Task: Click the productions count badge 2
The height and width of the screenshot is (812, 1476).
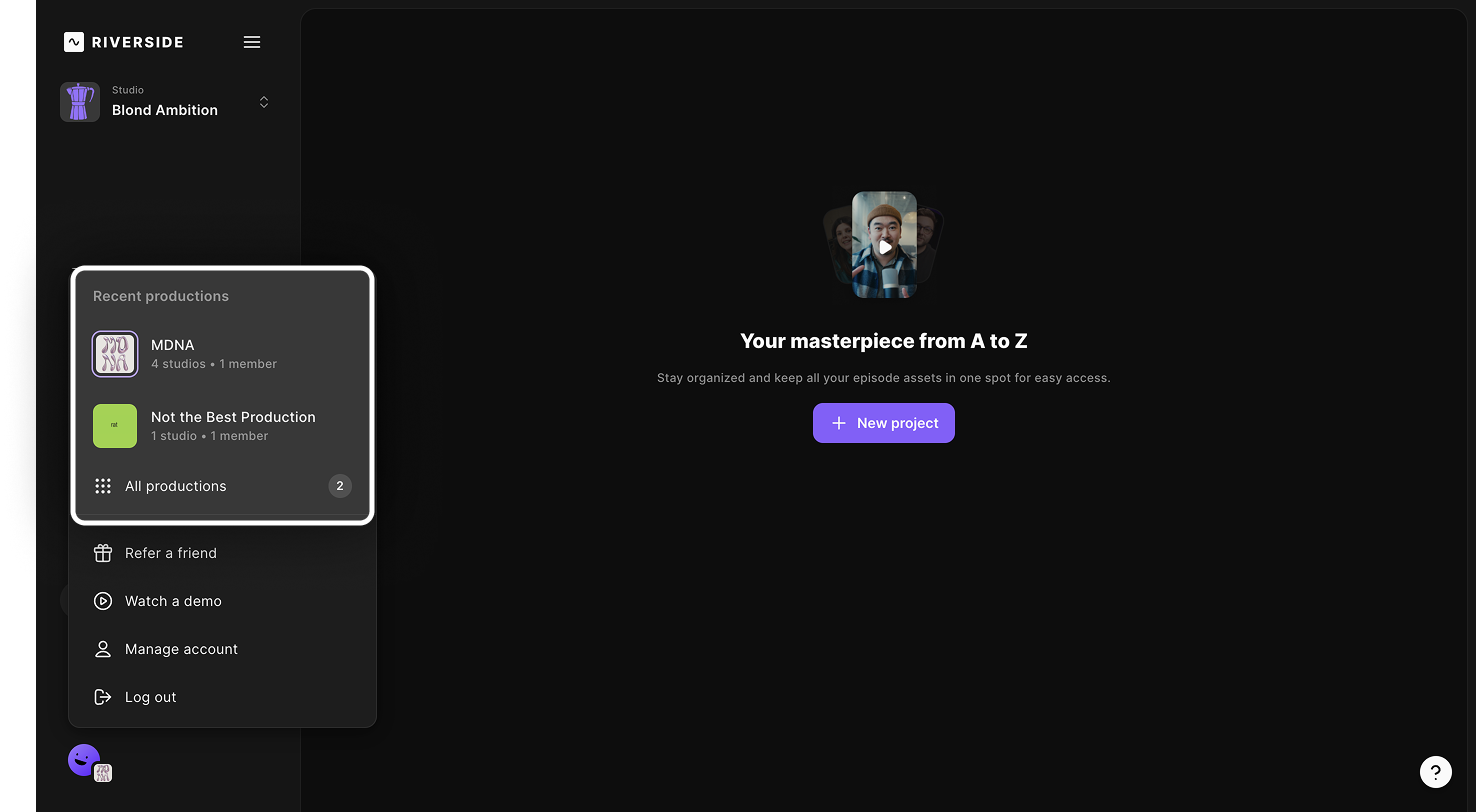Action: coord(340,486)
